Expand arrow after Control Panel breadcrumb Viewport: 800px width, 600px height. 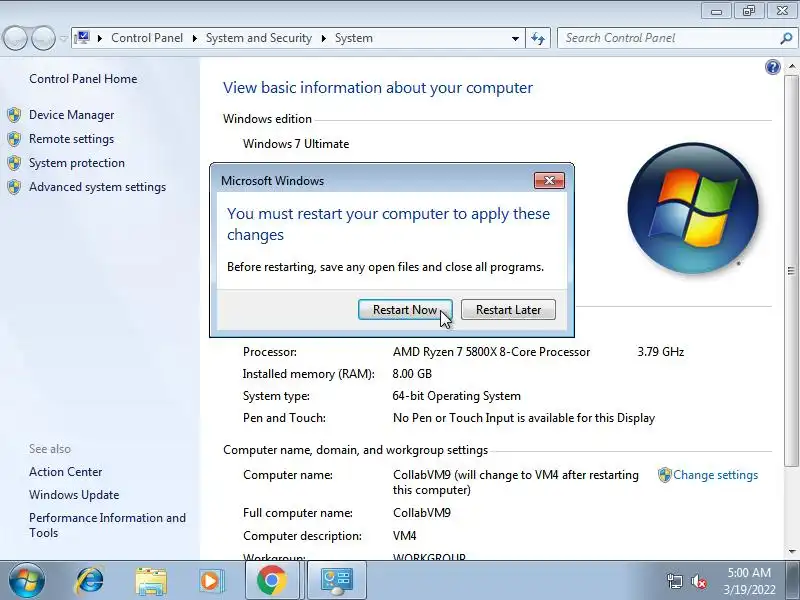[x=194, y=38]
